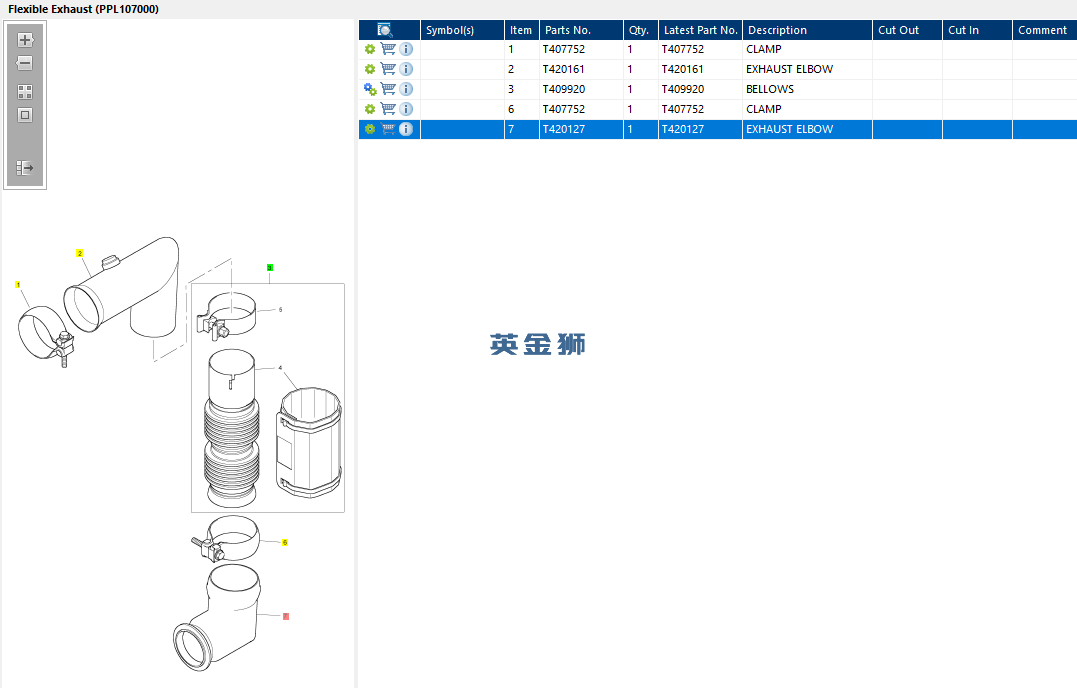This screenshot has height=688, width=1077.
Task: Select red callout 7 marker in diagram
Action: click(286, 617)
